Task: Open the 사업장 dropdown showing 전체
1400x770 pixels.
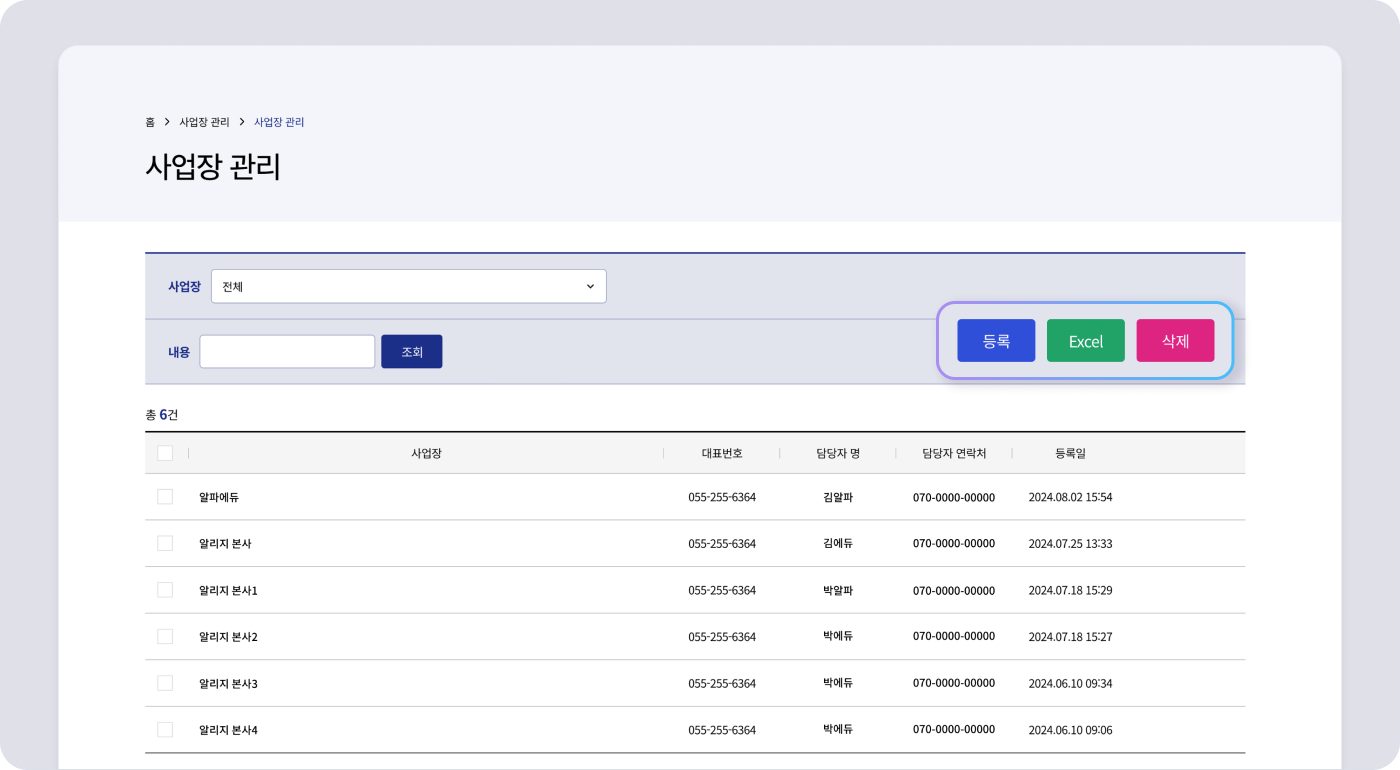Action: tap(408, 286)
